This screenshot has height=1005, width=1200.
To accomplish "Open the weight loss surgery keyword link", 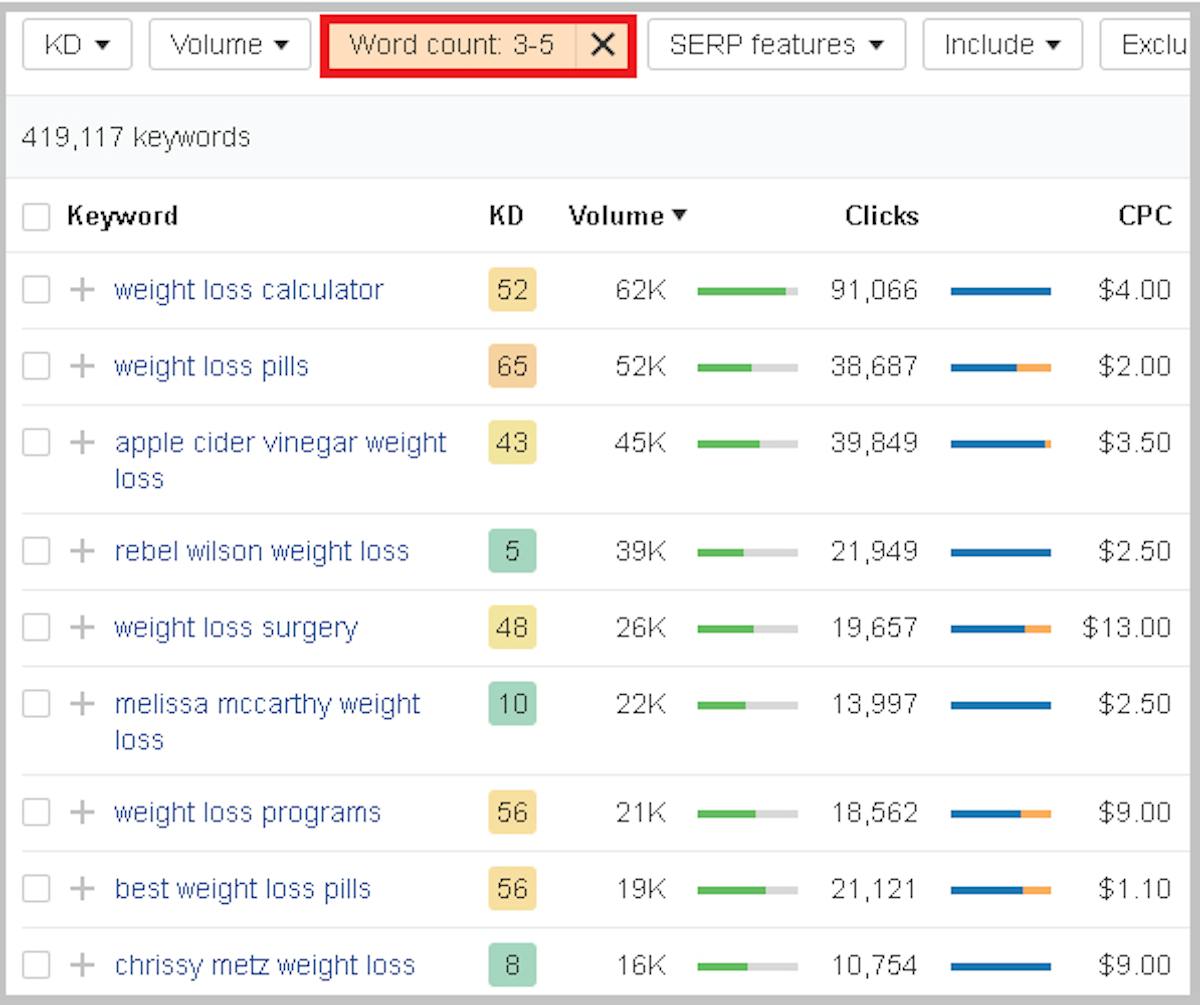I will pos(236,628).
